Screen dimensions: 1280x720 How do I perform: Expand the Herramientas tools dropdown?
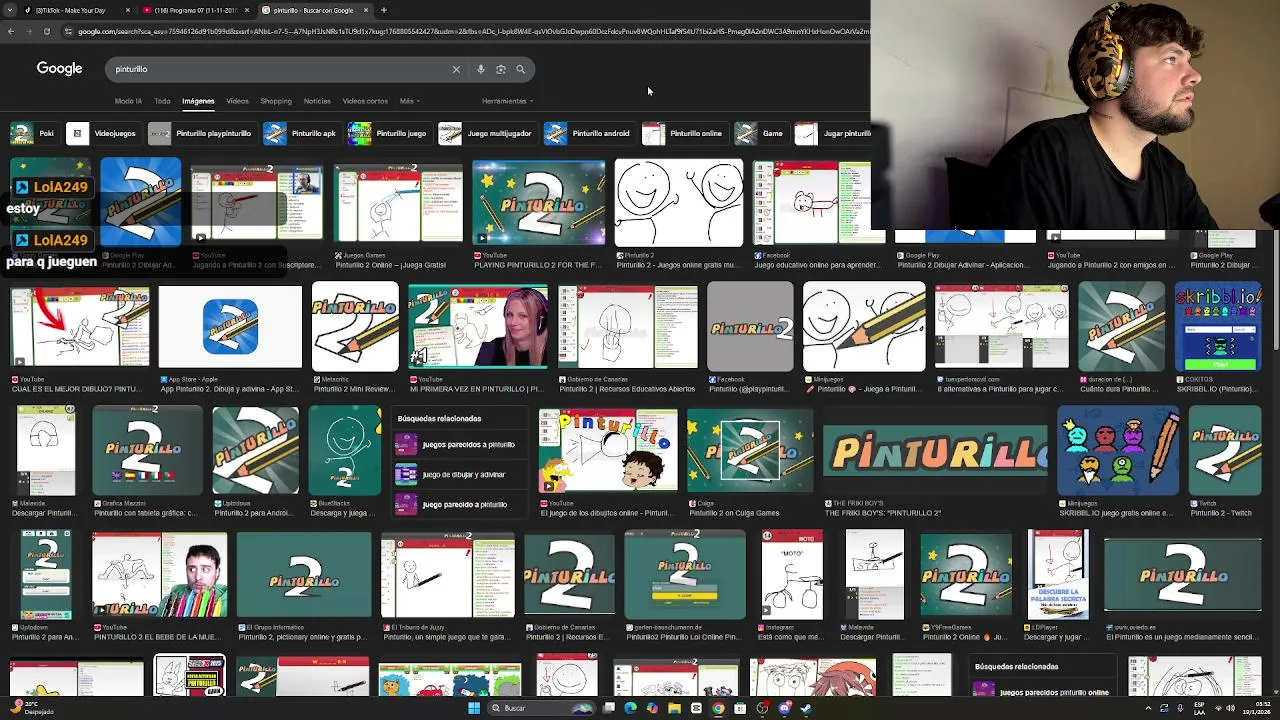(x=507, y=101)
